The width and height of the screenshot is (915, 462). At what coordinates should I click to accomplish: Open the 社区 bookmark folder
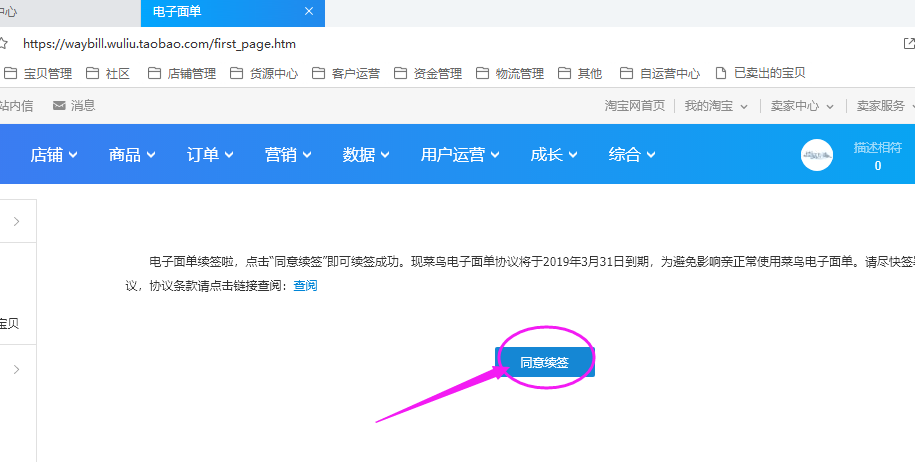(x=108, y=74)
